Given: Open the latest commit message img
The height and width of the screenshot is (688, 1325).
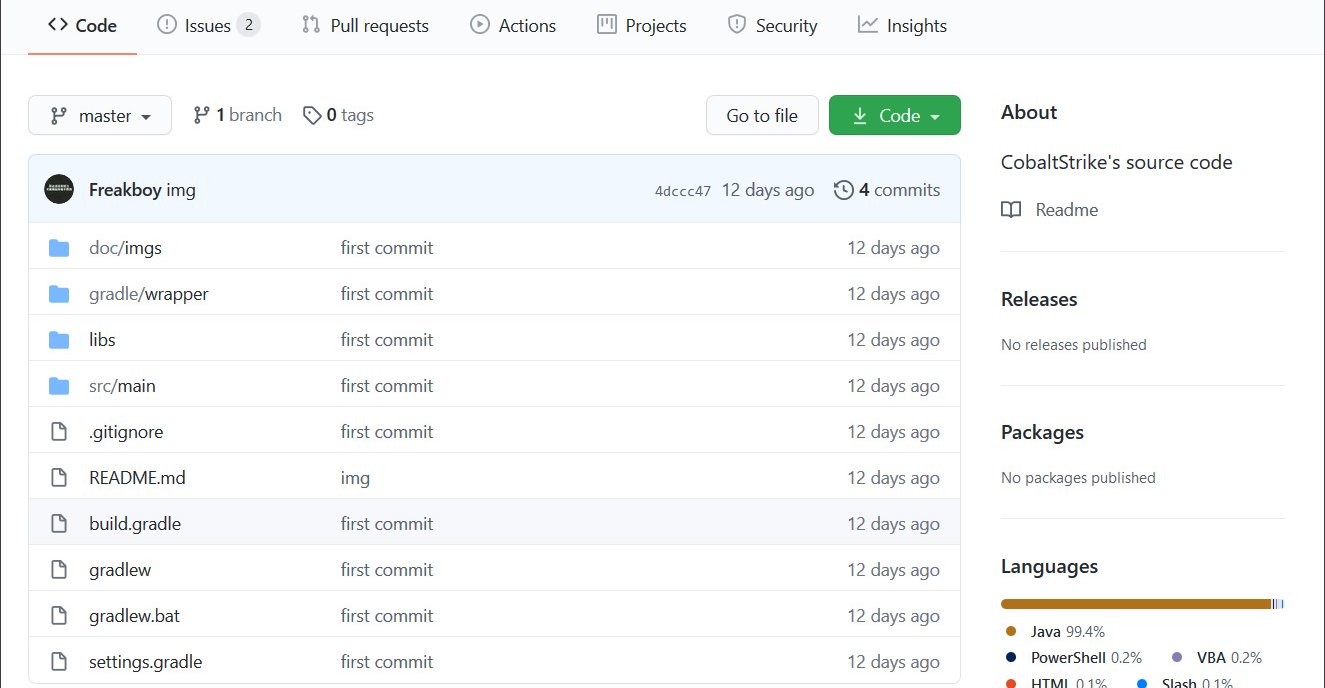Looking at the screenshot, I should coord(181,190).
